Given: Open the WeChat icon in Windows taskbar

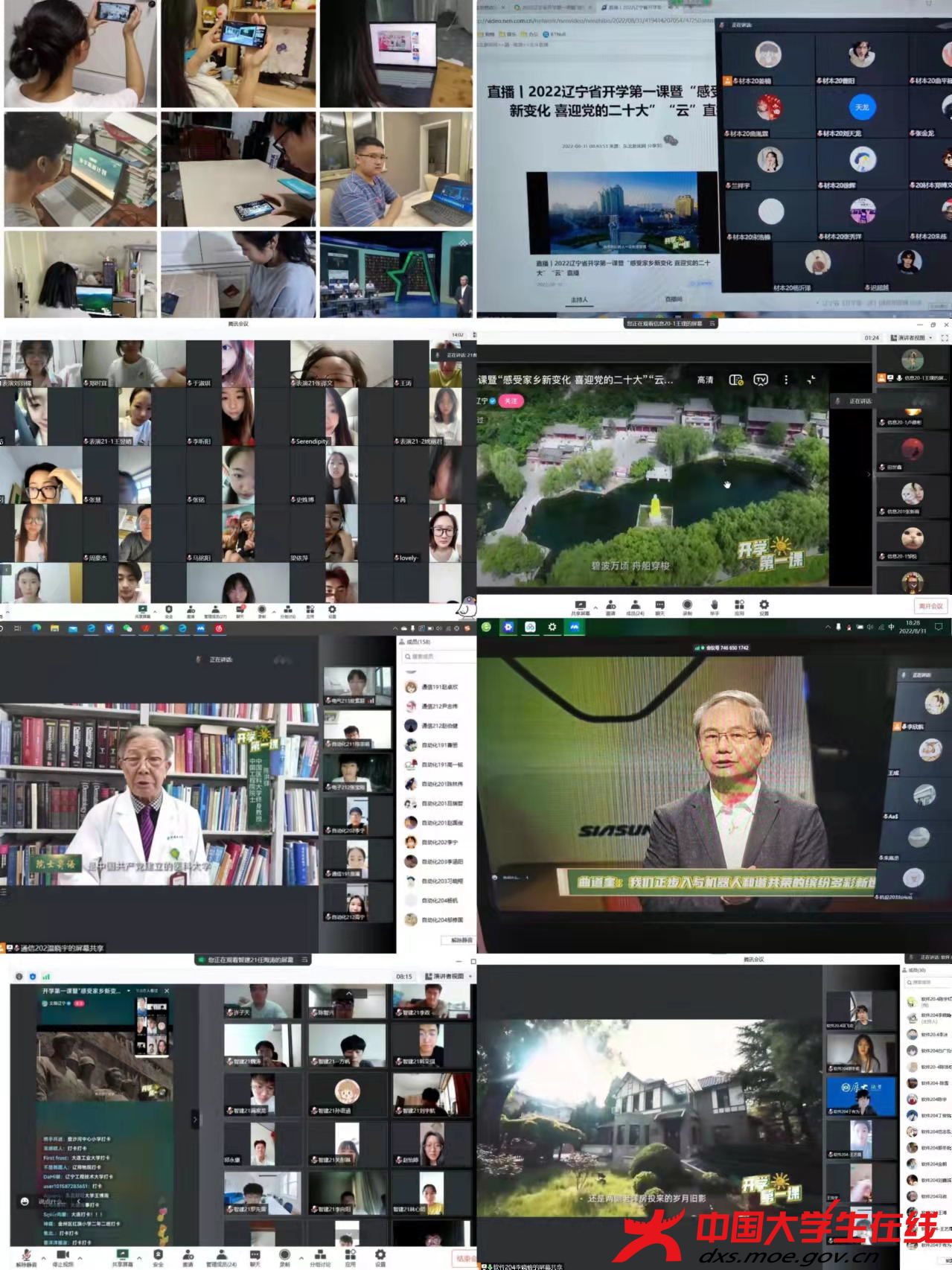Looking at the screenshot, I should coord(128,628).
